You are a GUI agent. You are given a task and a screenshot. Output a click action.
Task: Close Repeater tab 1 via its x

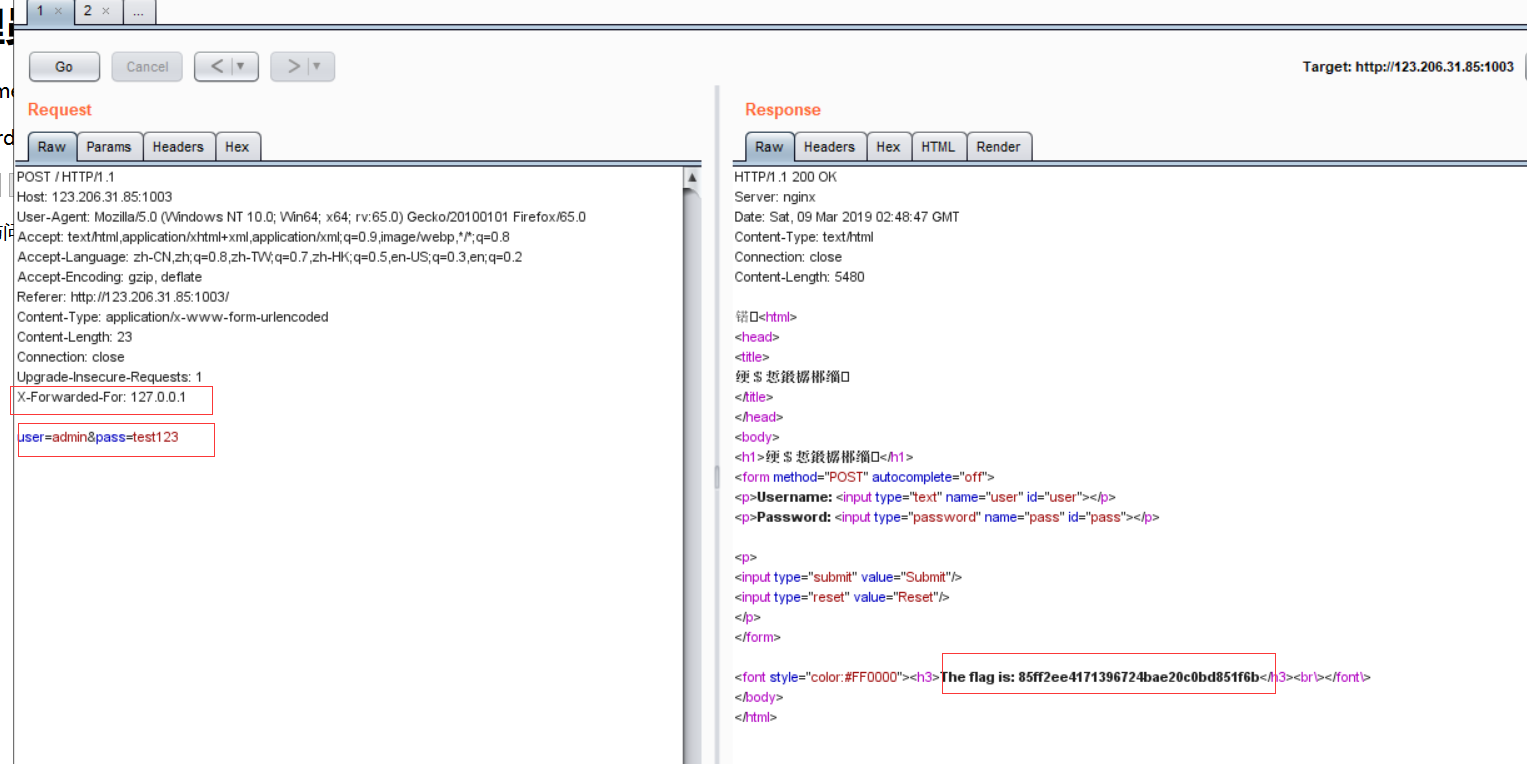[x=59, y=11]
